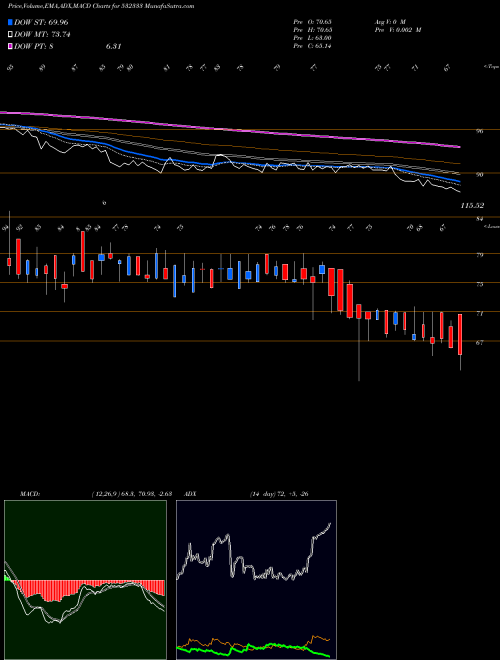Click the 84 price axis label
The image size is (500, 660).
pos(480,218)
